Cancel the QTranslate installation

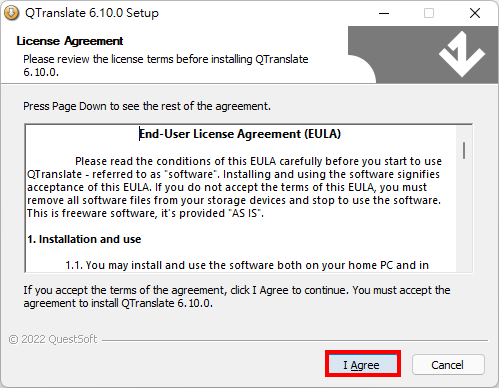coord(448,365)
